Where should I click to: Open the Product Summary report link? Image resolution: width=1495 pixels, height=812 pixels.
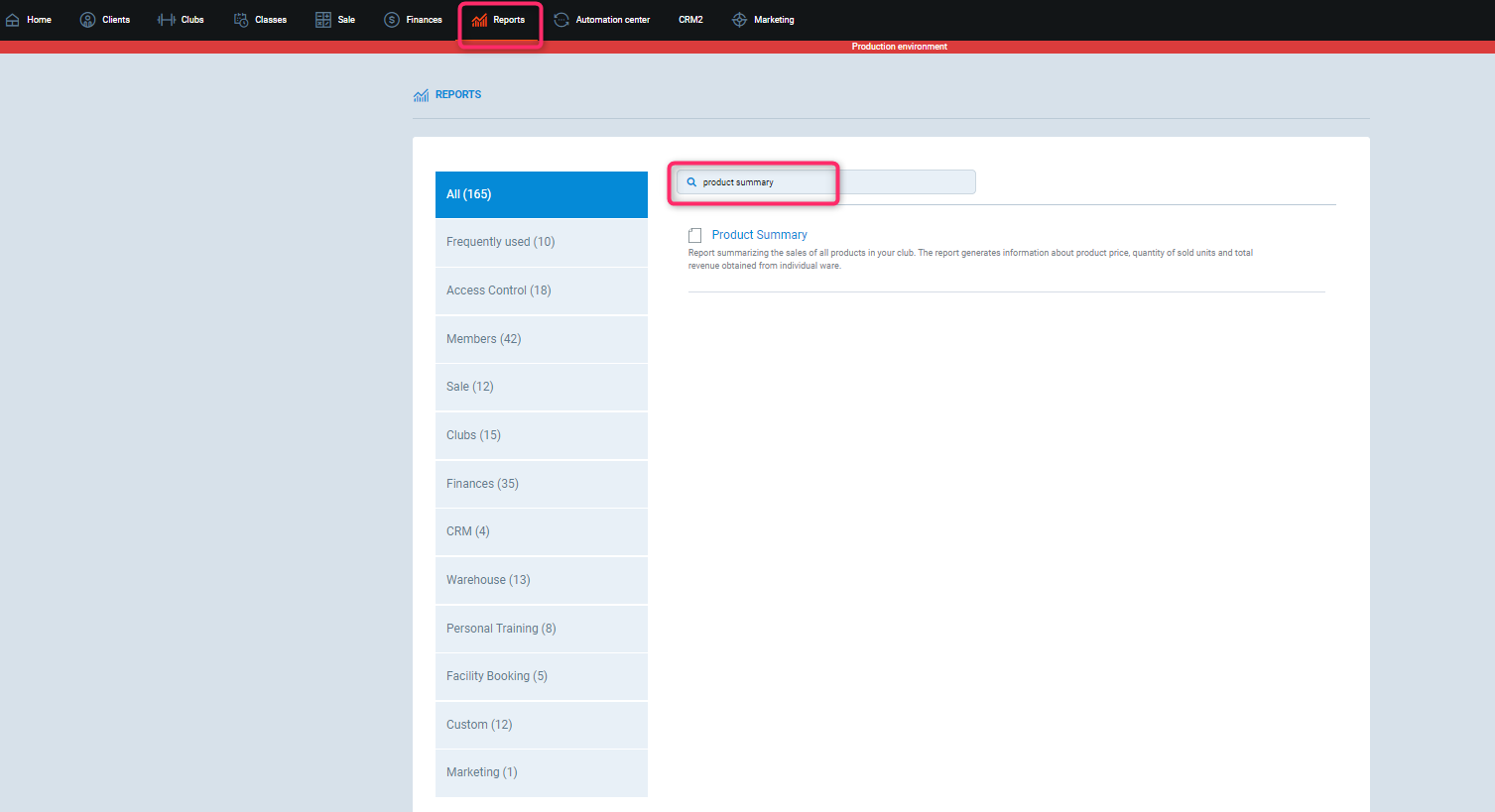[759, 235]
